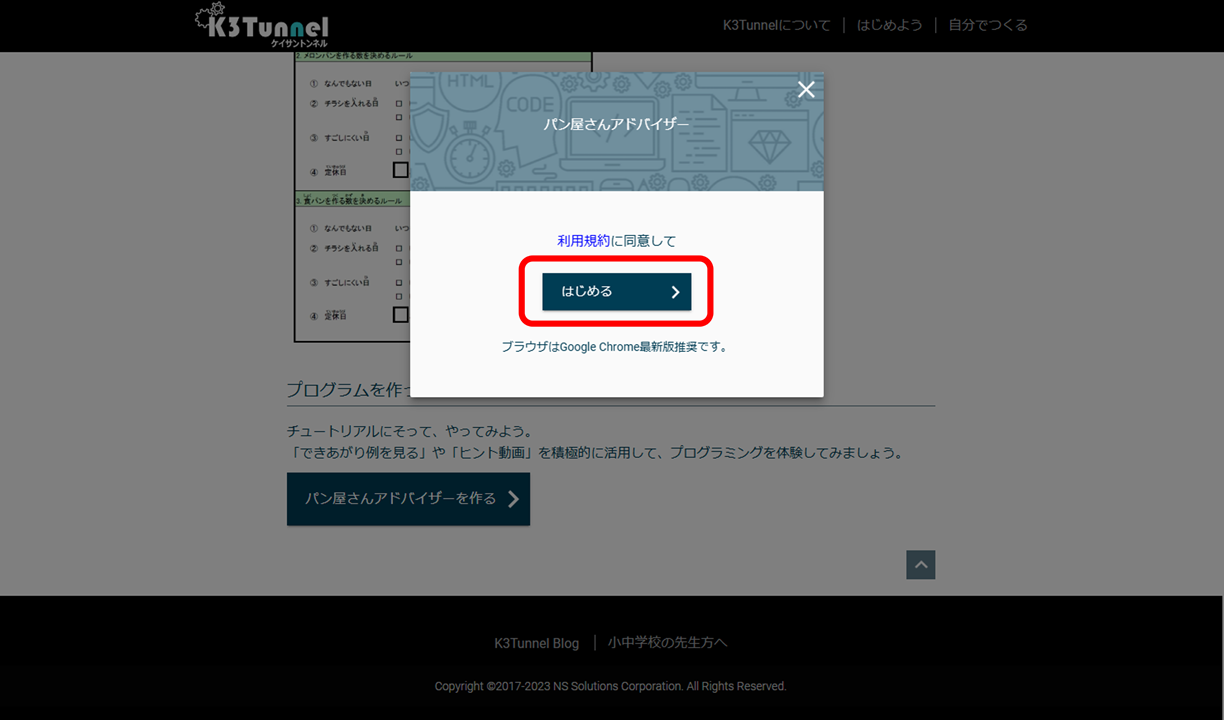Click the diamond icon in the dialog banner
Viewport: 1224px width, 720px height.
tap(768, 146)
